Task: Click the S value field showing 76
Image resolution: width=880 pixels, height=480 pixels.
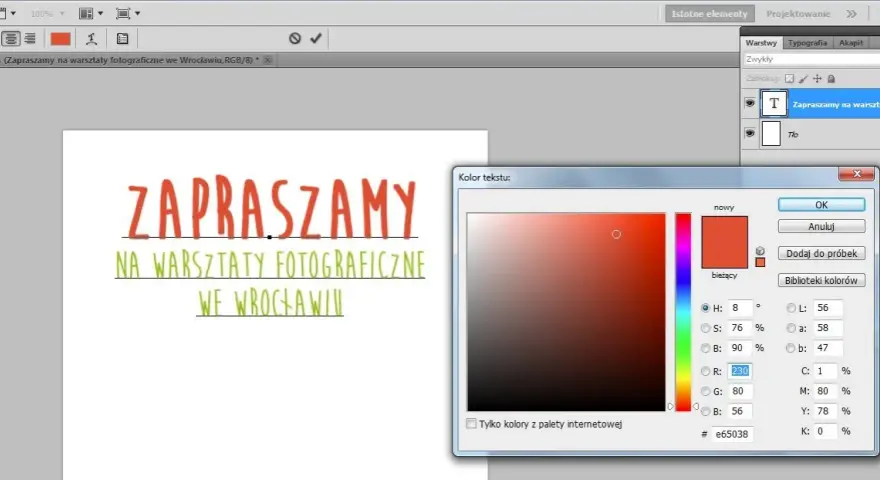Action: (x=740, y=328)
